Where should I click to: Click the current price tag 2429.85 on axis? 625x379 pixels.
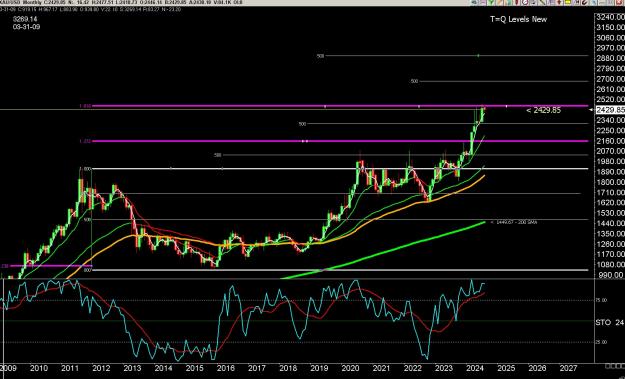click(x=610, y=110)
